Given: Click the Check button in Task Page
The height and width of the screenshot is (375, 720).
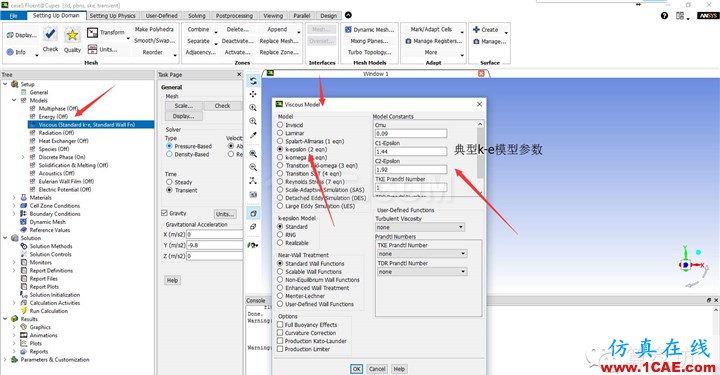Looking at the screenshot, I should tap(222, 106).
